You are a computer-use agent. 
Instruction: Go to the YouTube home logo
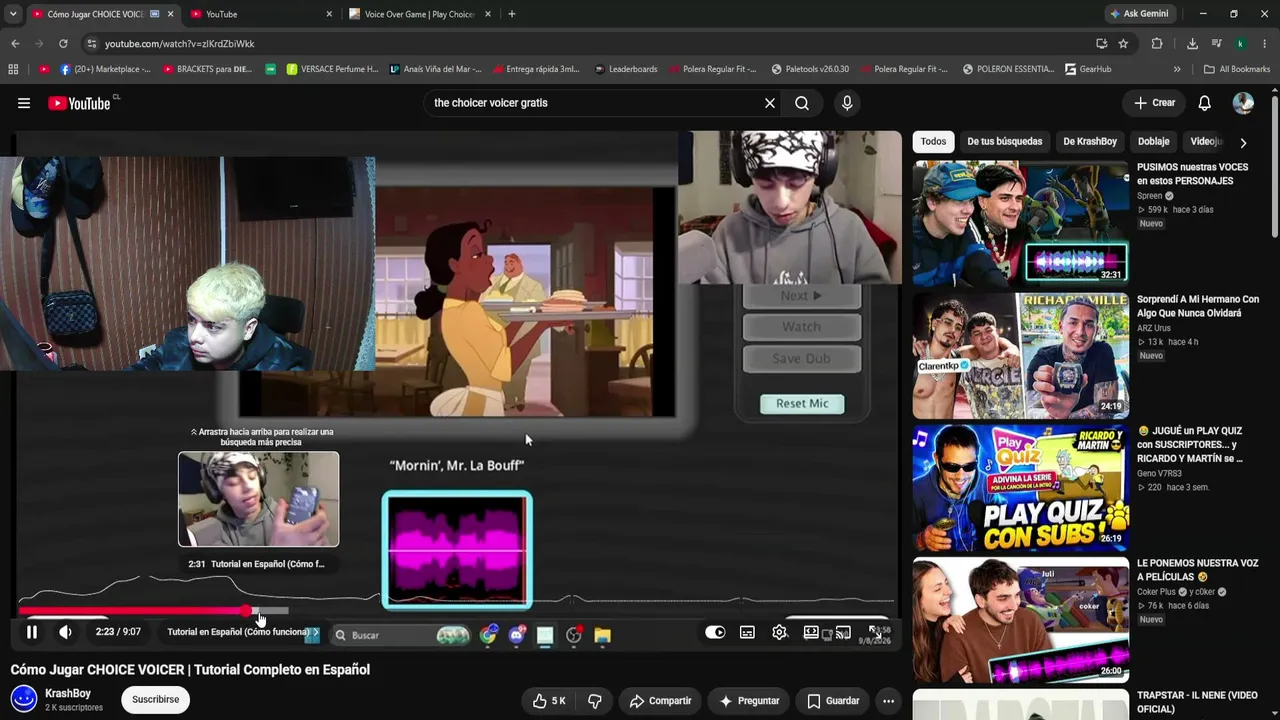click(79, 103)
